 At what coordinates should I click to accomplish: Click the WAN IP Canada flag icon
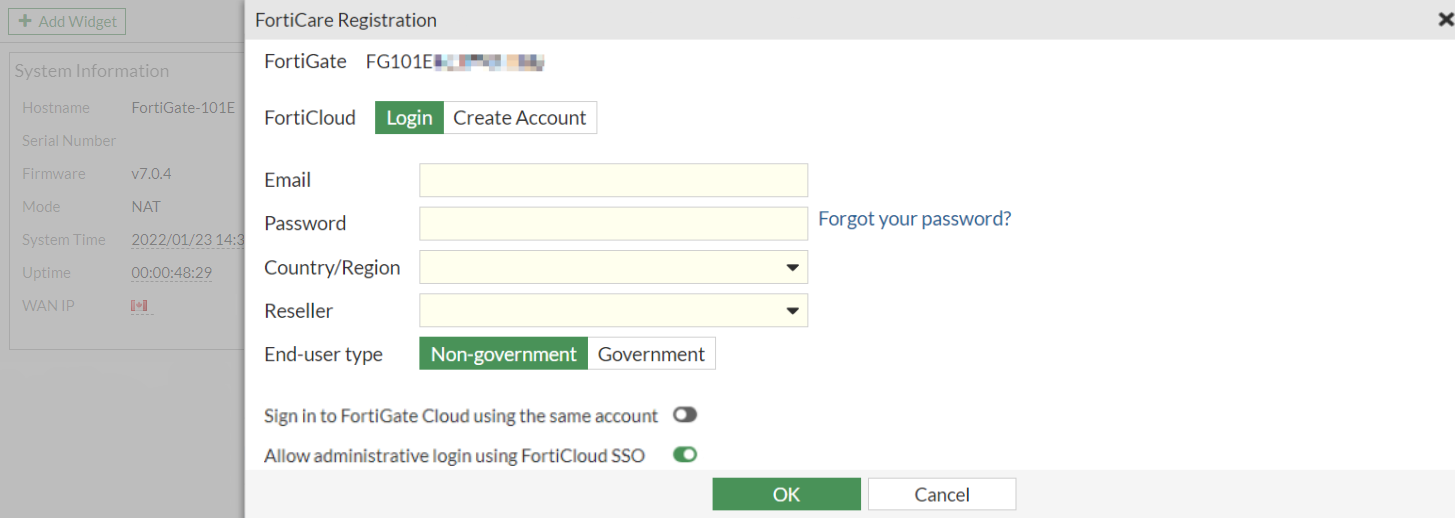pyautogui.click(x=139, y=305)
